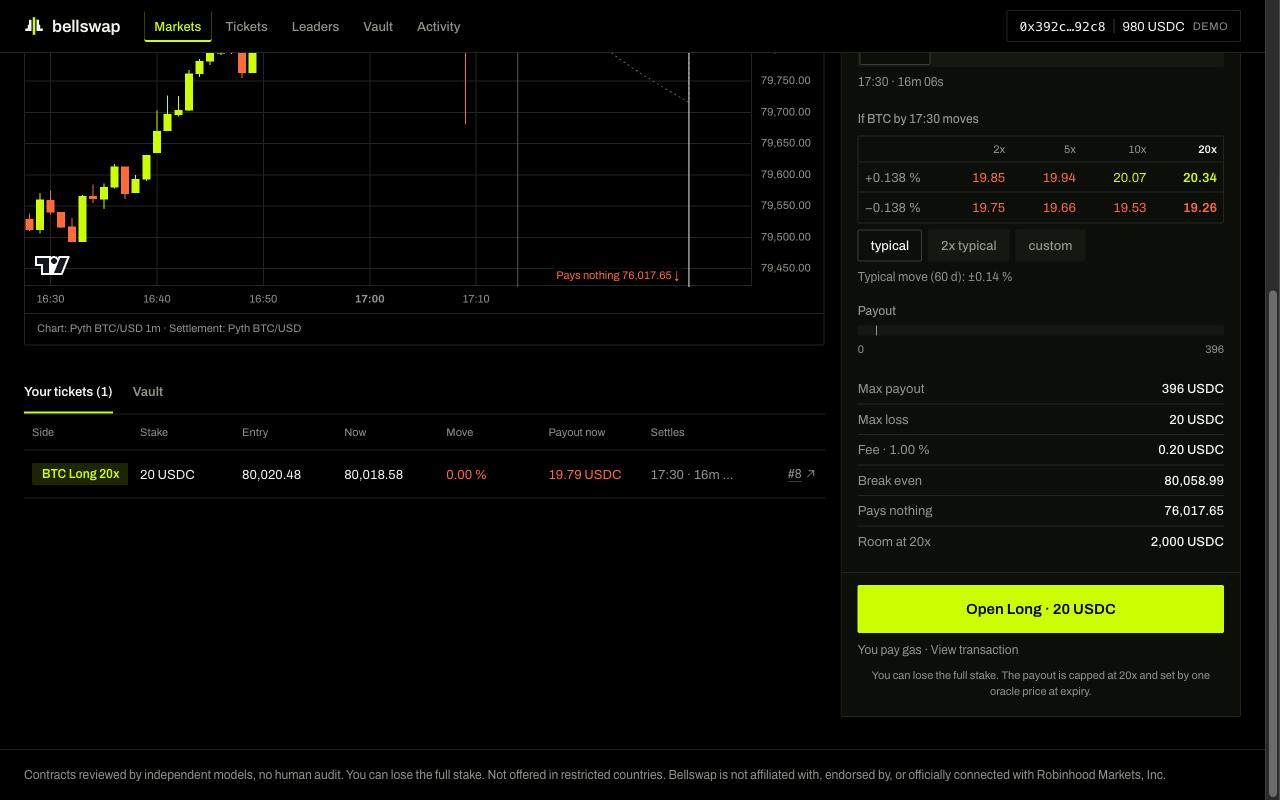Click the TradingView logo on chart
This screenshot has width=1280, height=800.
click(x=52, y=265)
